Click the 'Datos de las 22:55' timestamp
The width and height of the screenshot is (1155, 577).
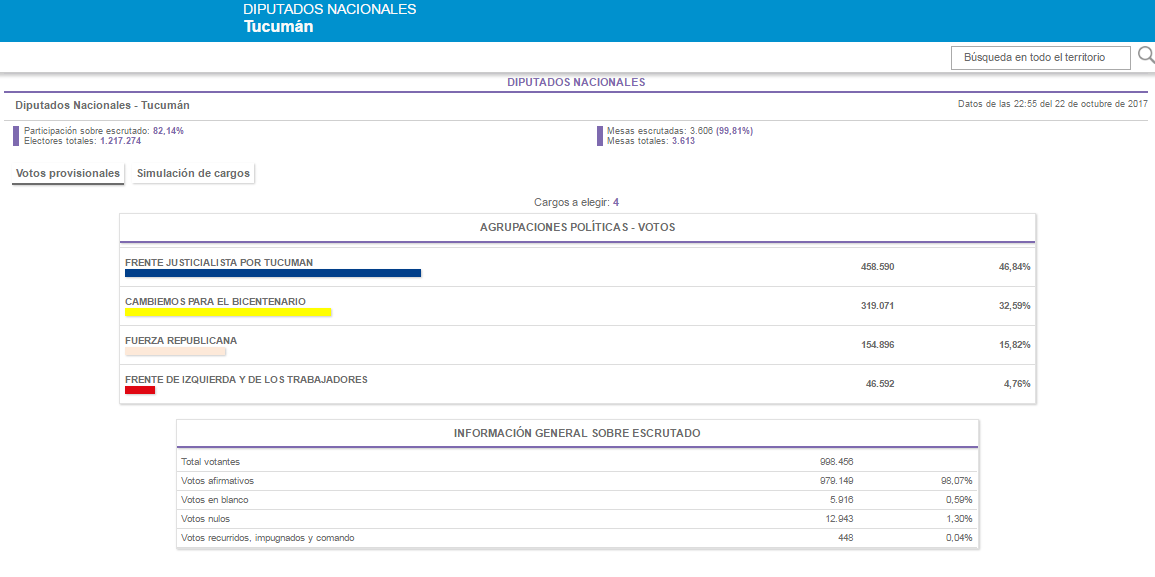pyautogui.click(x=1053, y=104)
